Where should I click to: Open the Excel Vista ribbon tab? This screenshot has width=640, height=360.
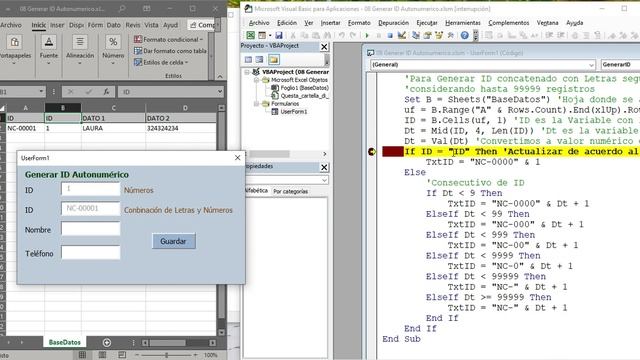(x=151, y=25)
